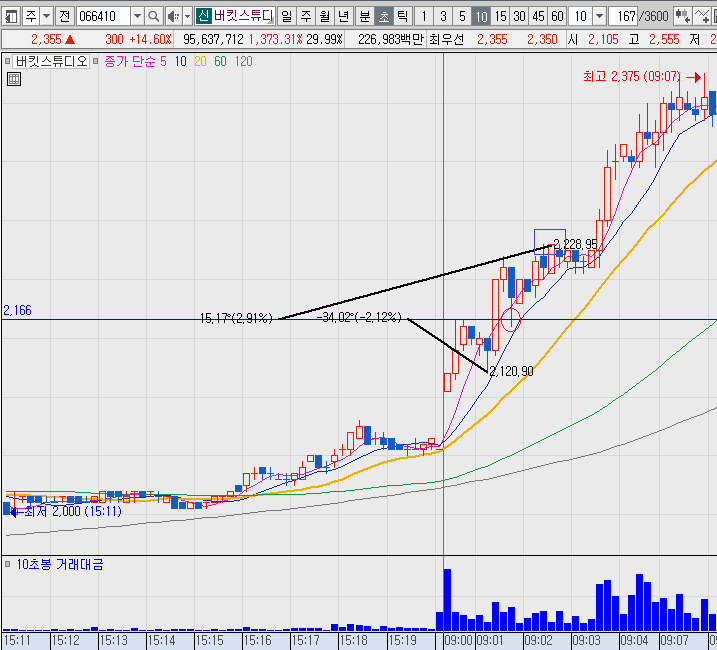Switch to yearly 년 chart period
This screenshot has height=650, width=717.
coord(343,17)
